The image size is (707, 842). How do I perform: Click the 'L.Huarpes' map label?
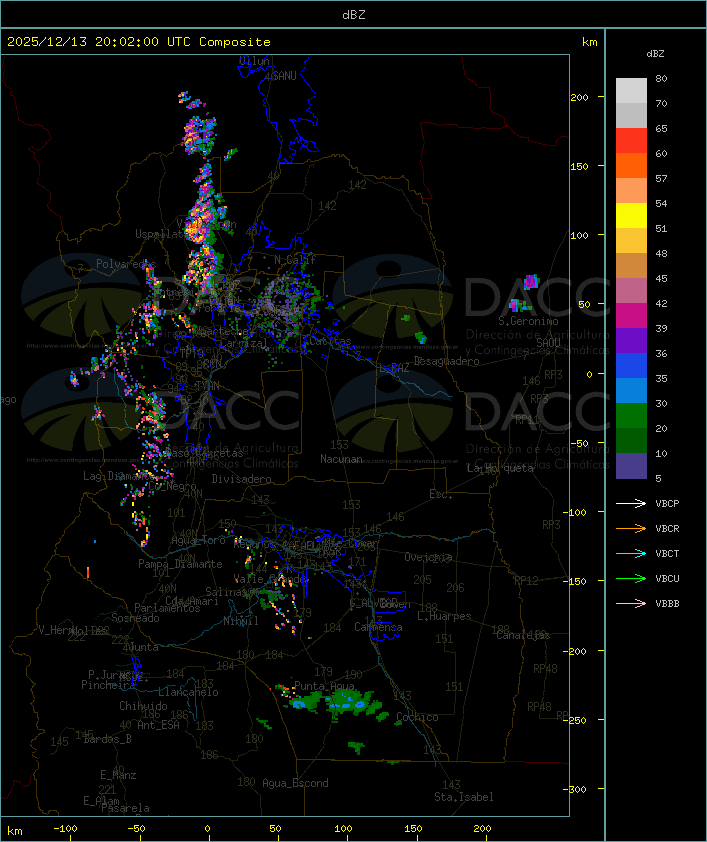(x=444, y=616)
